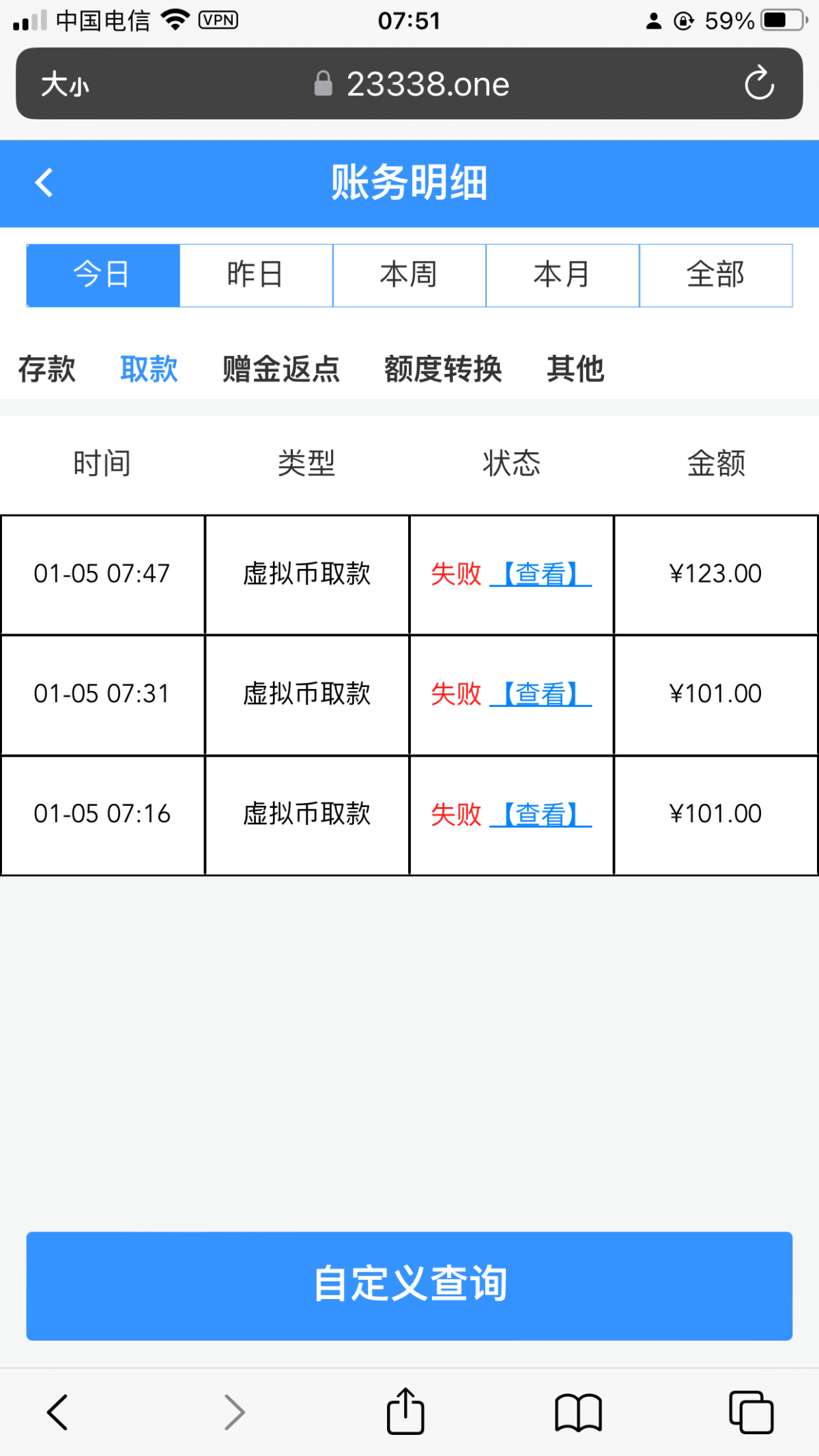Screen dimensions: 819x1456
Task: Open the Safari share sheet
Action: coord(405,1412)
